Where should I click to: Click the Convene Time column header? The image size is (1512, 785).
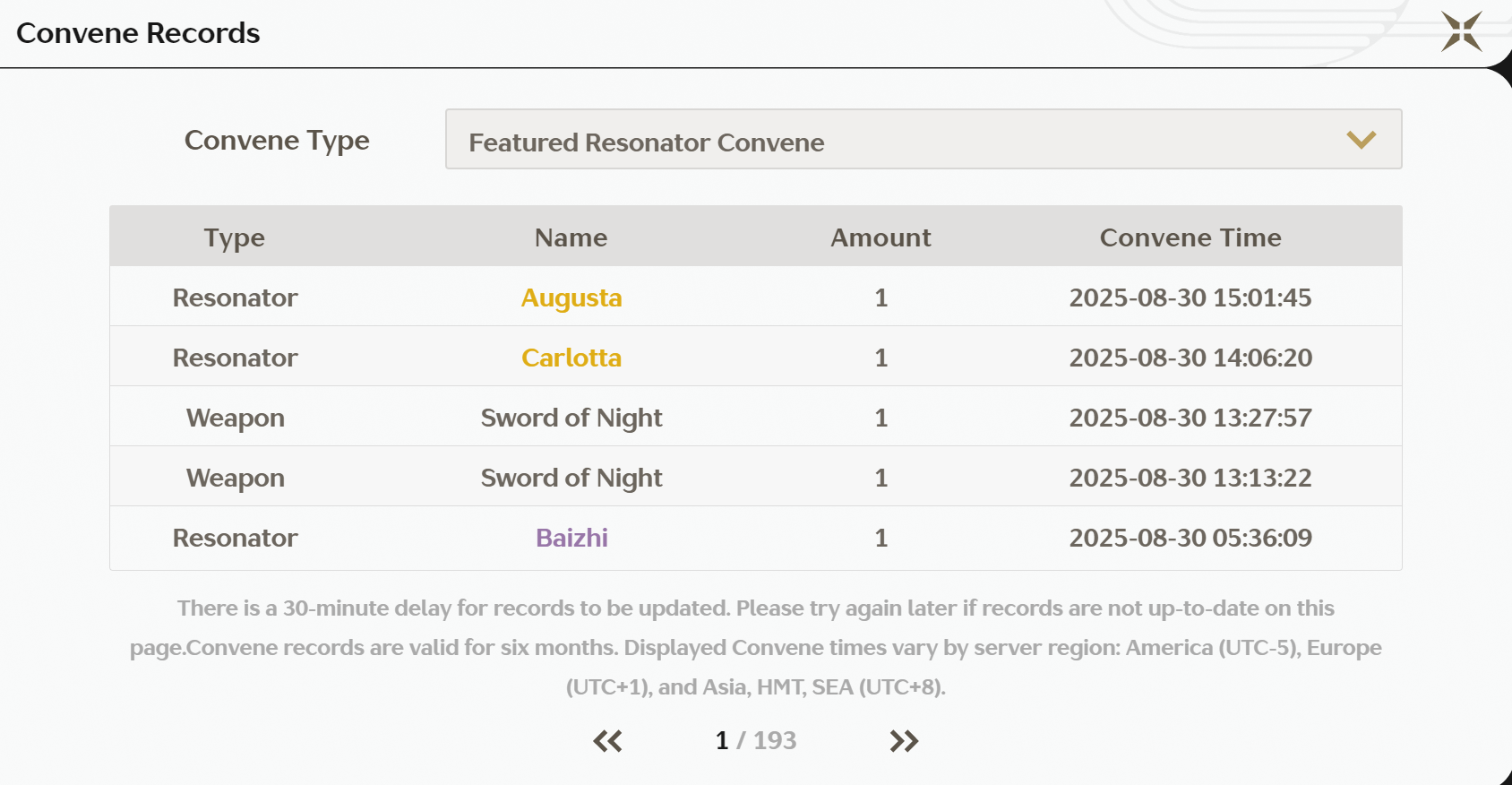1190,237
